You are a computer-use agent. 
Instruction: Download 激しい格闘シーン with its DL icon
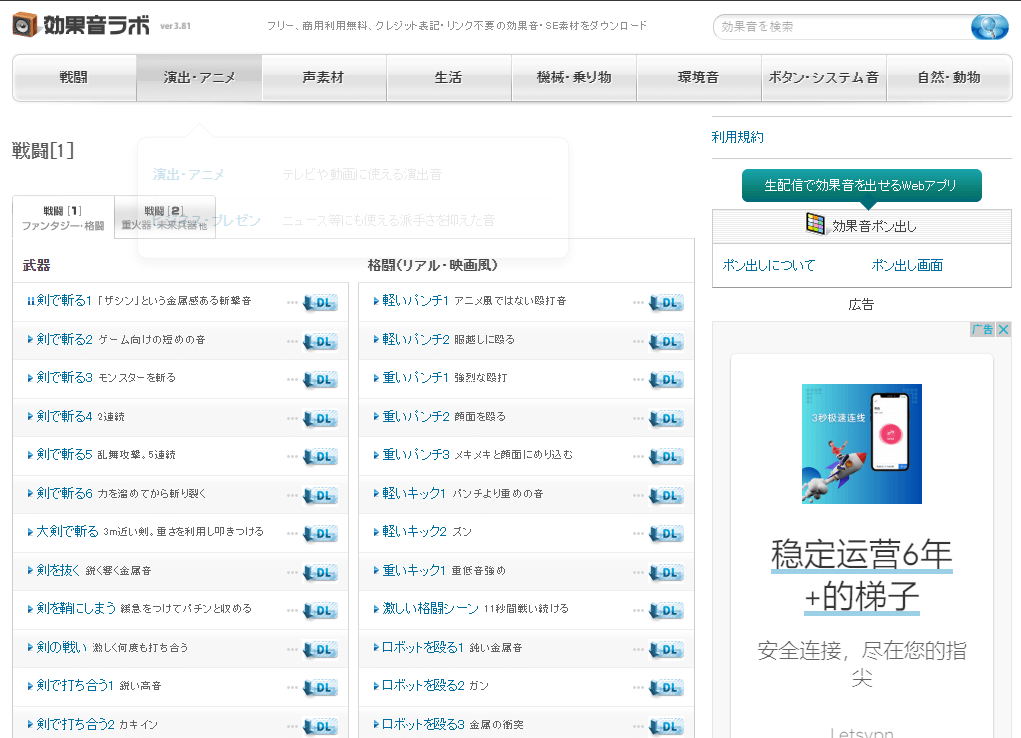point(666,610)
